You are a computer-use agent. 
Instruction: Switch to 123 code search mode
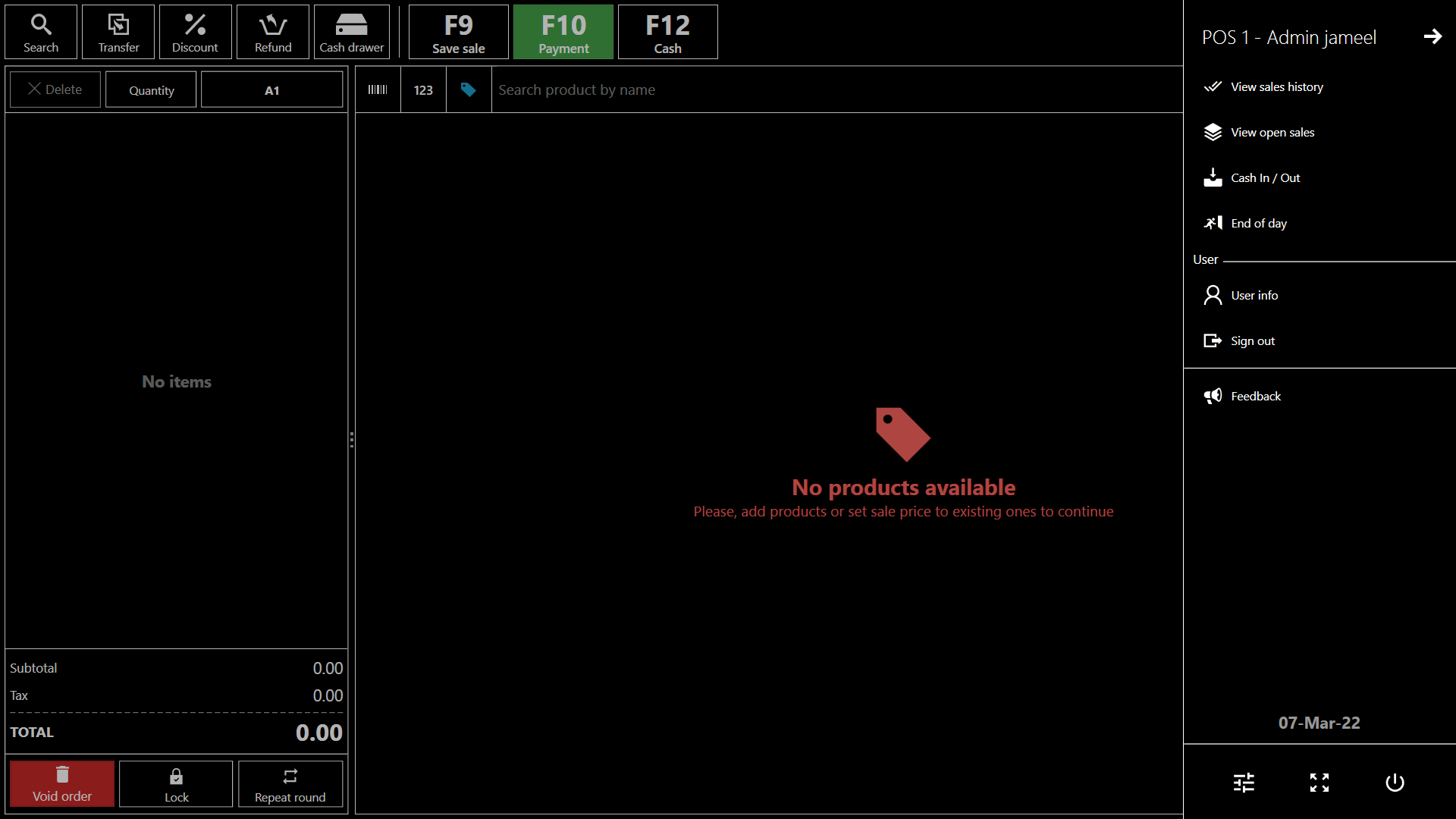[423, 89]
